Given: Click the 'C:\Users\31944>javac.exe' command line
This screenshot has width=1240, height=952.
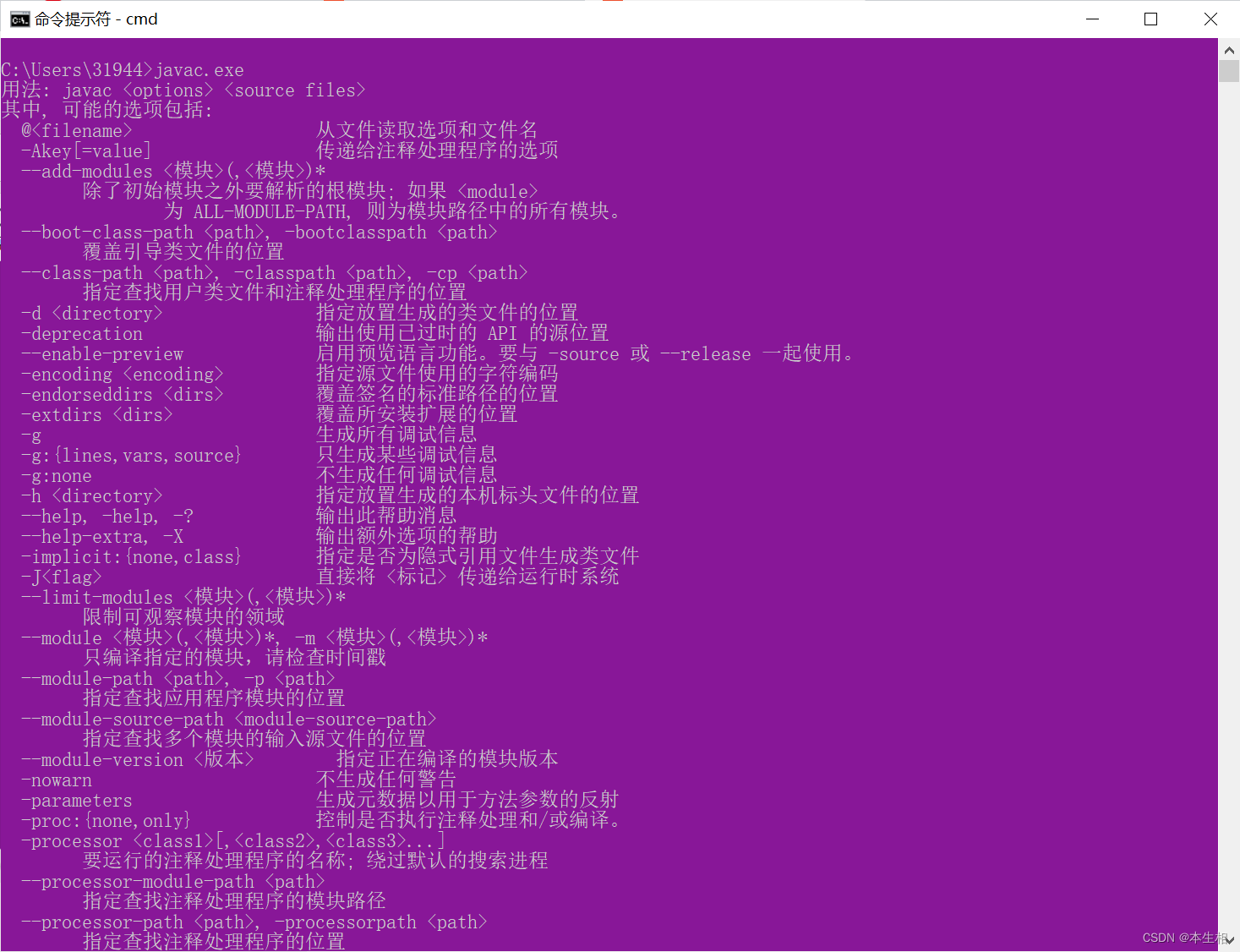Looking at the screenshot, I should tap(123, 70).
